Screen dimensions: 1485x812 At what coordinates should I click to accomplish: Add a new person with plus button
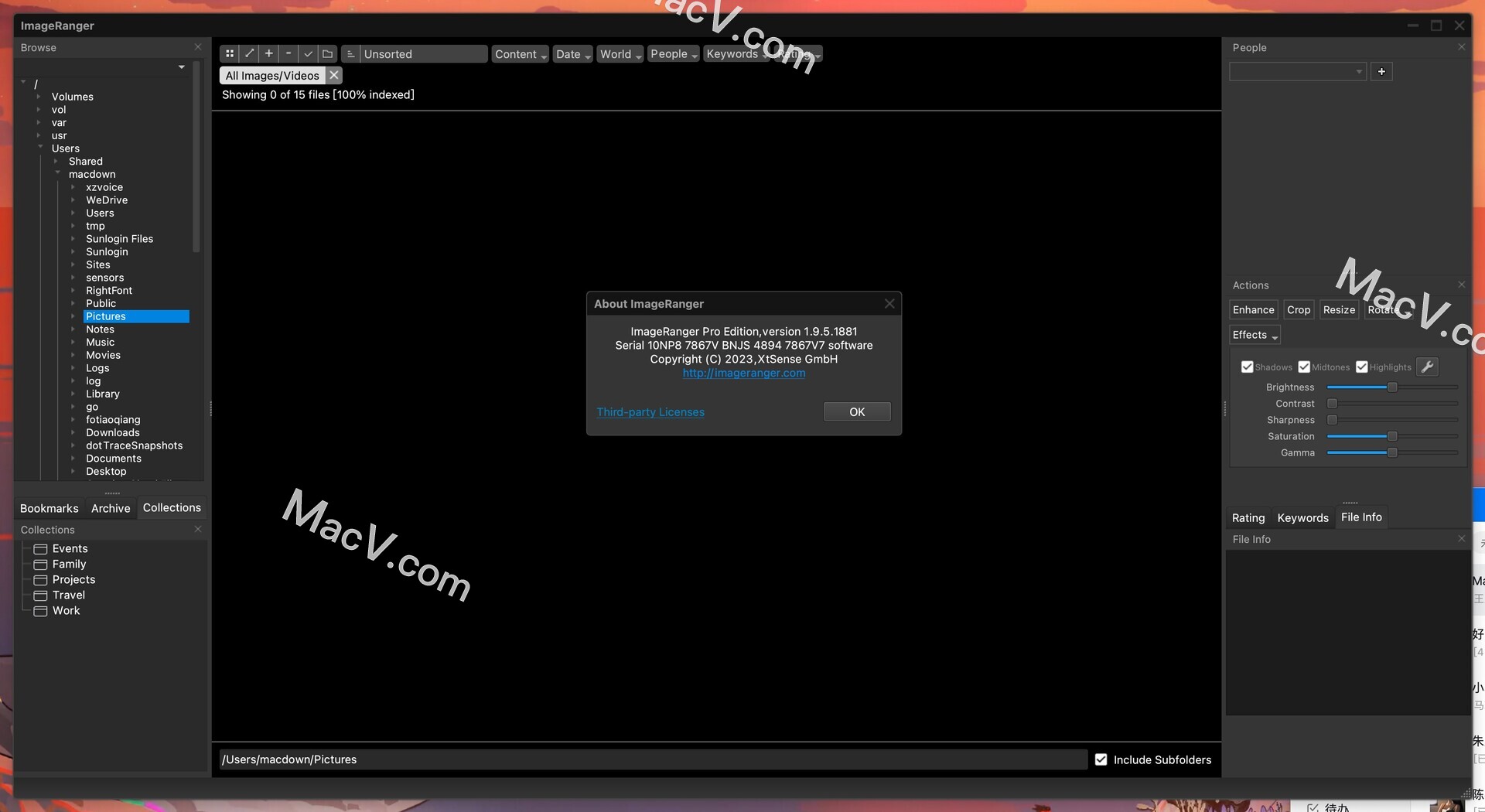[x=1381, y=72]
